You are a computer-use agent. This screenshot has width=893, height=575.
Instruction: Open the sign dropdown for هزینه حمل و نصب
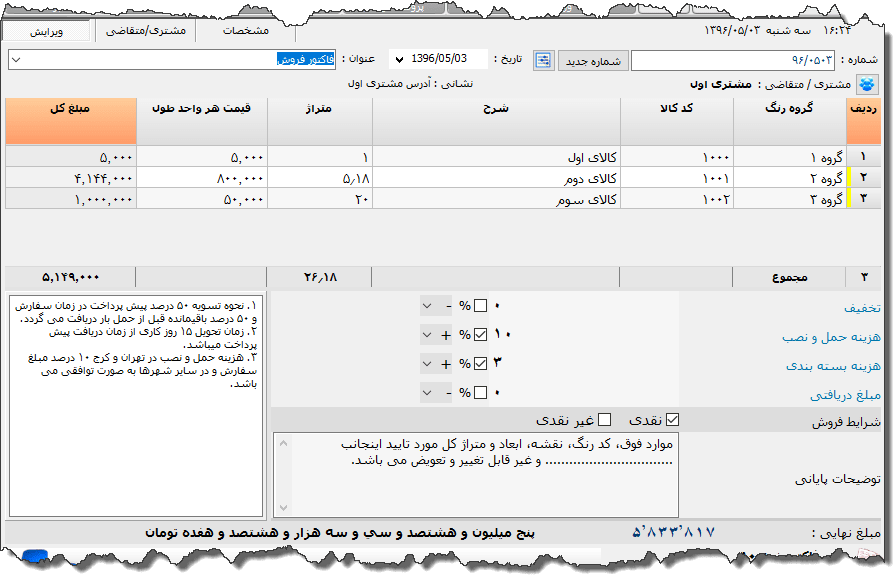click(x=437, y=335)
